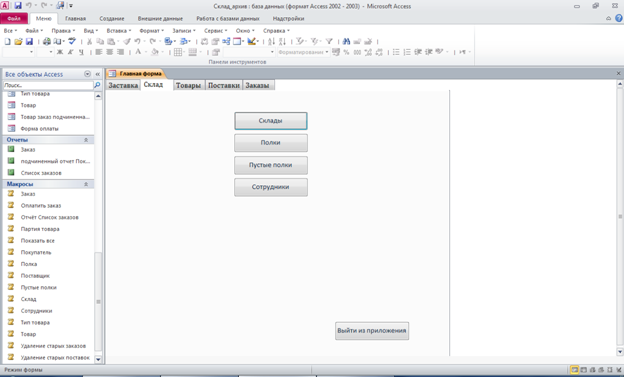This screenshot has height=377, width=624.
Task: Open the Файл ribbon tab
Action: (14, 18)
